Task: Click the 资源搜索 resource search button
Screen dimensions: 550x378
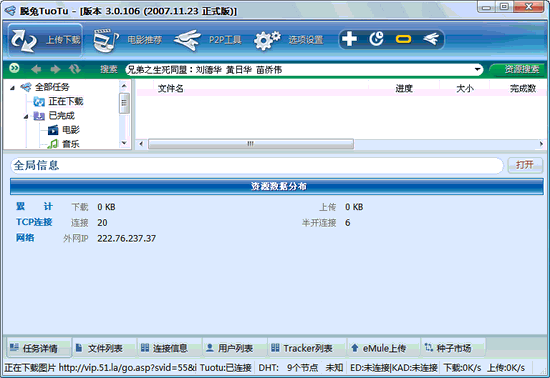Action: (x=518, y=69)
